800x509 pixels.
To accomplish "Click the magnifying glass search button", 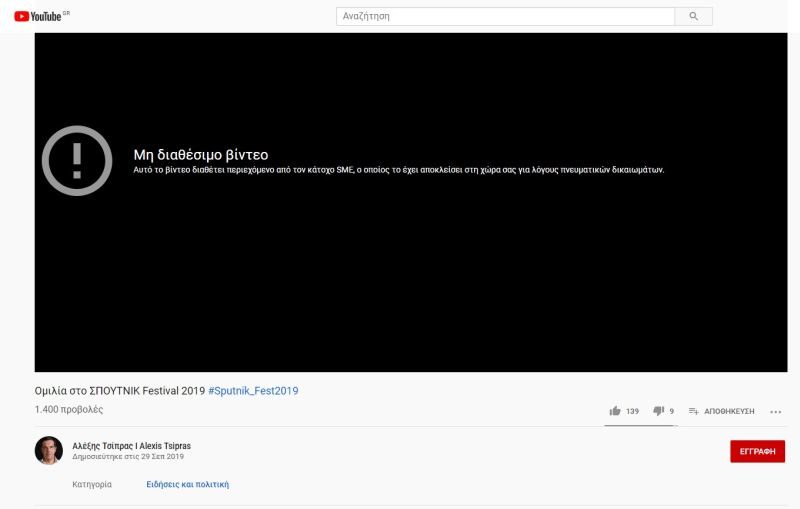I will pos(694,16).
